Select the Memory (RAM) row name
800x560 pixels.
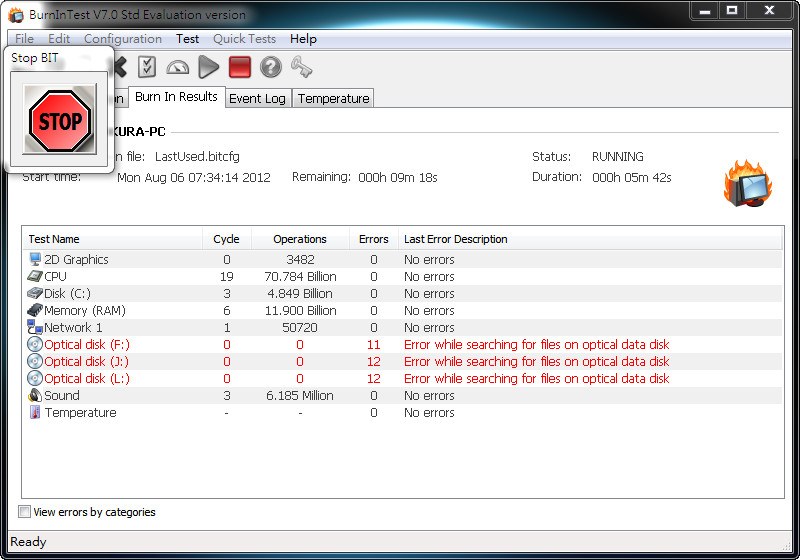tap(85, 310)
